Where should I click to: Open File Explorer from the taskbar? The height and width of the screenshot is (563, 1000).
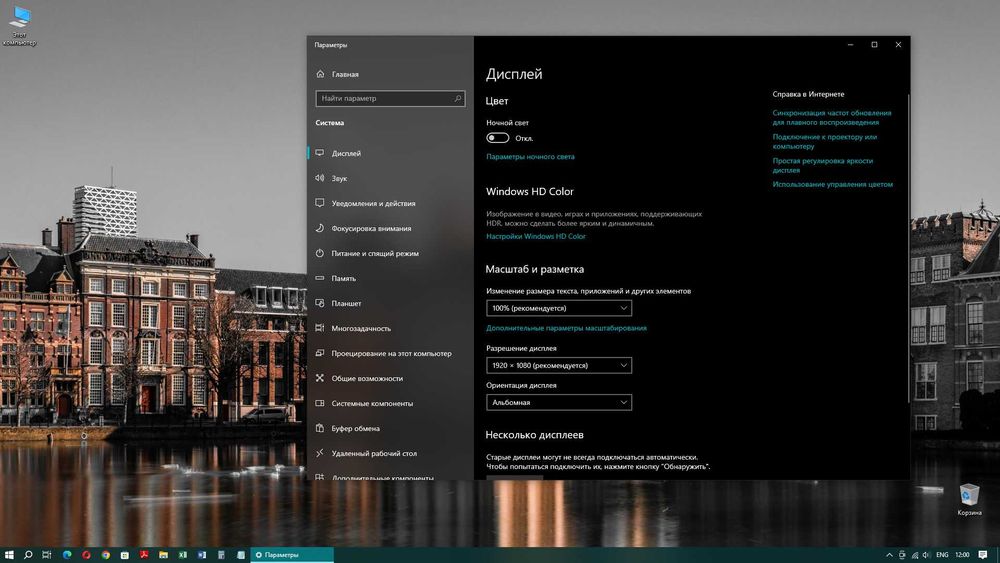coord(163,555)
